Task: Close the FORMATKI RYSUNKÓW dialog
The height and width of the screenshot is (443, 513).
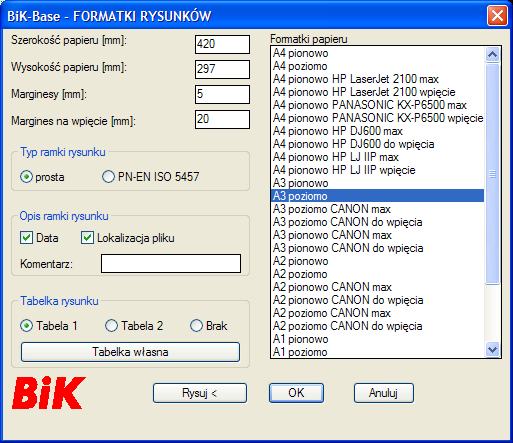Action: click(x=497, y=16)
